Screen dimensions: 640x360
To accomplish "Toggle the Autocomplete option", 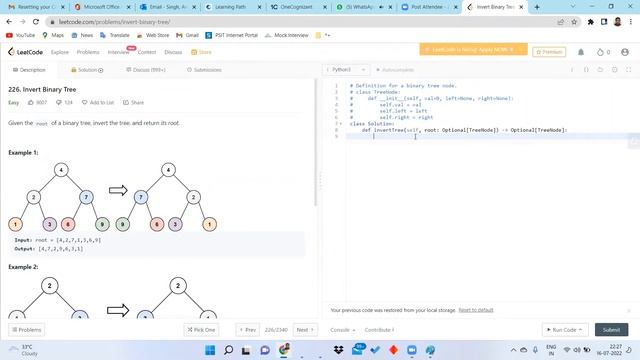I will (x=395, y=70).
